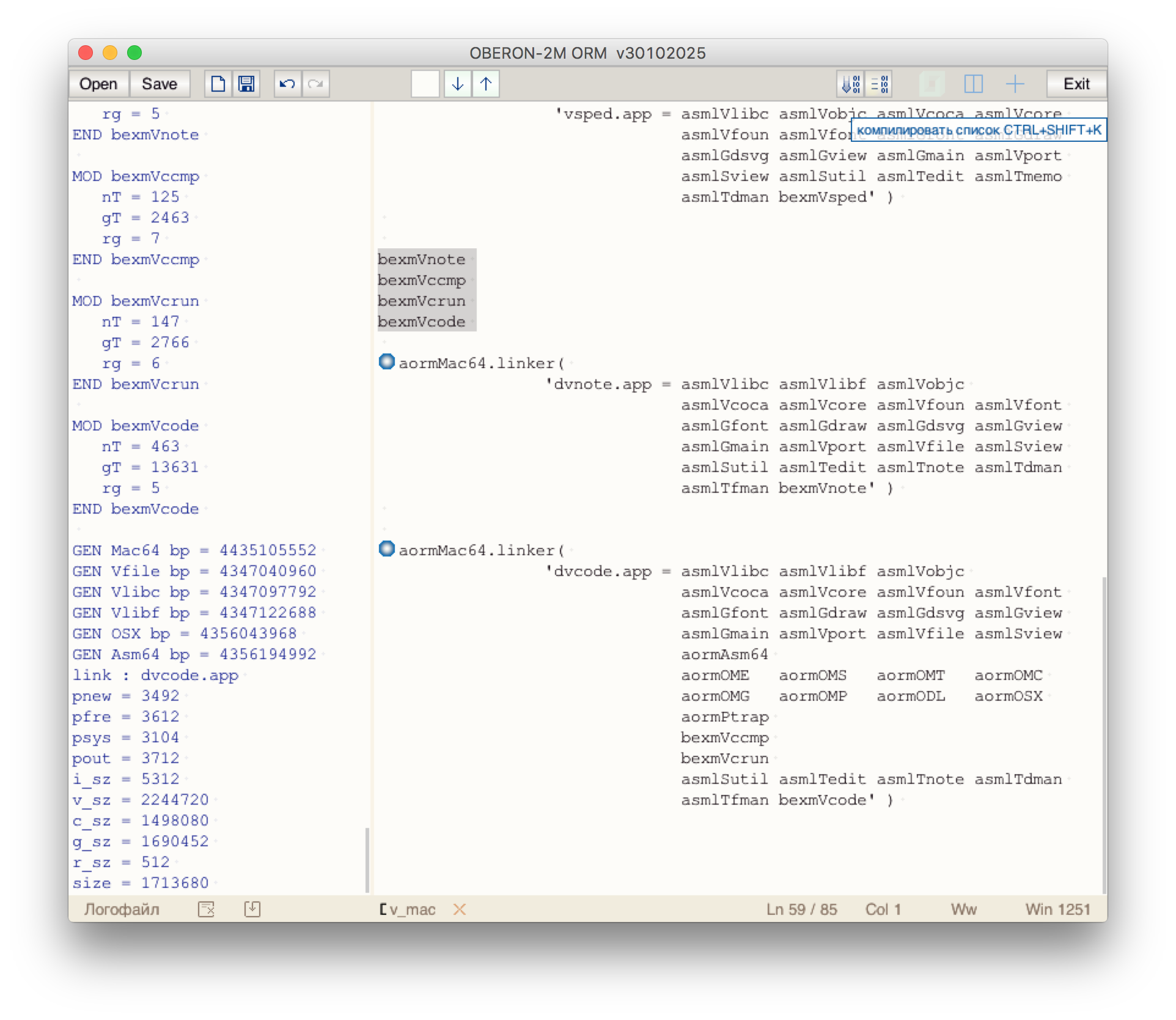This screenshot has width=1176, height=1020.
Task: Click the search up arrow button
Action: (x=486, y=84)
